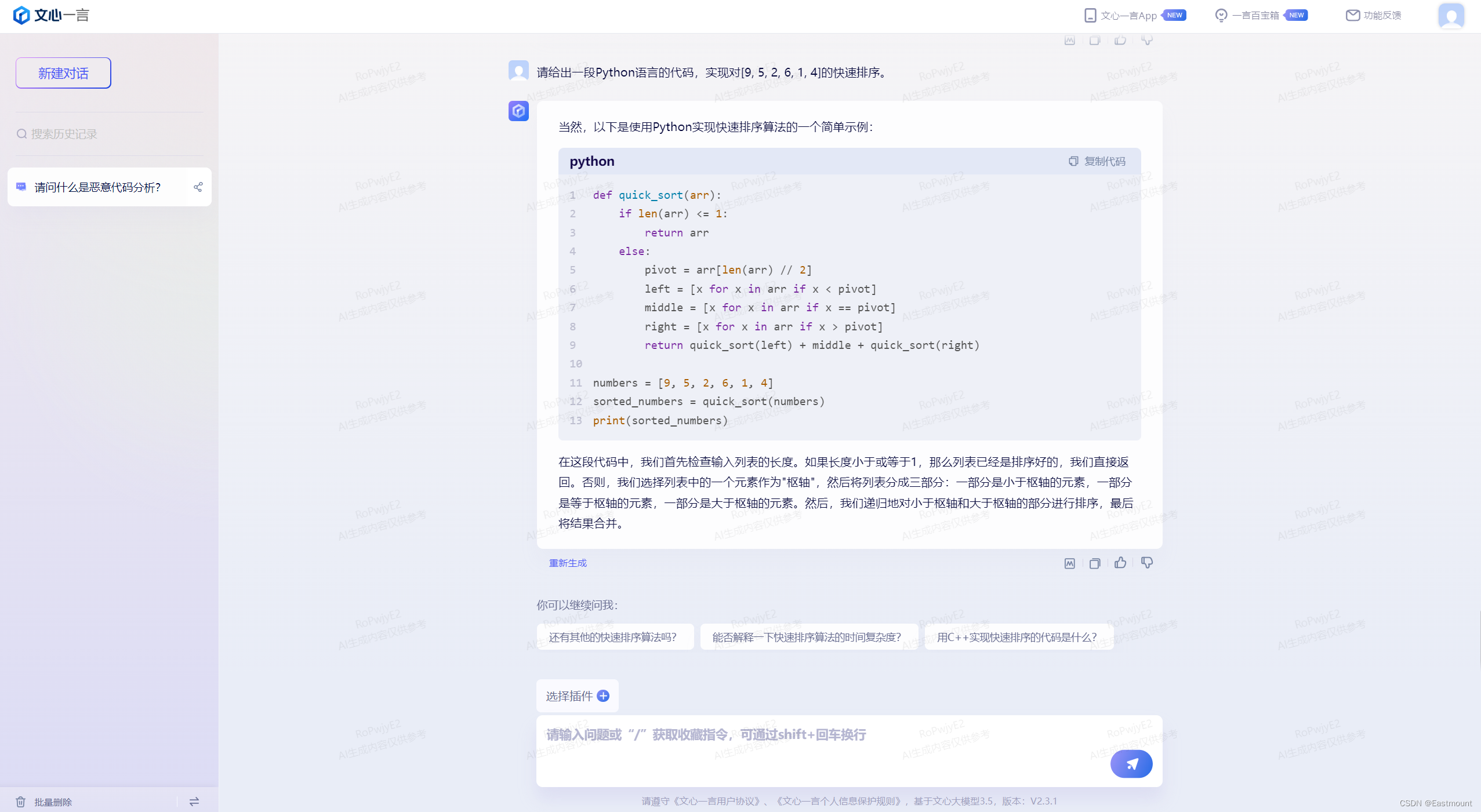Click the thumbs-up icon under the answer
The width and height of the screenshot is (1481, 812).
(x=1120, y=563)
